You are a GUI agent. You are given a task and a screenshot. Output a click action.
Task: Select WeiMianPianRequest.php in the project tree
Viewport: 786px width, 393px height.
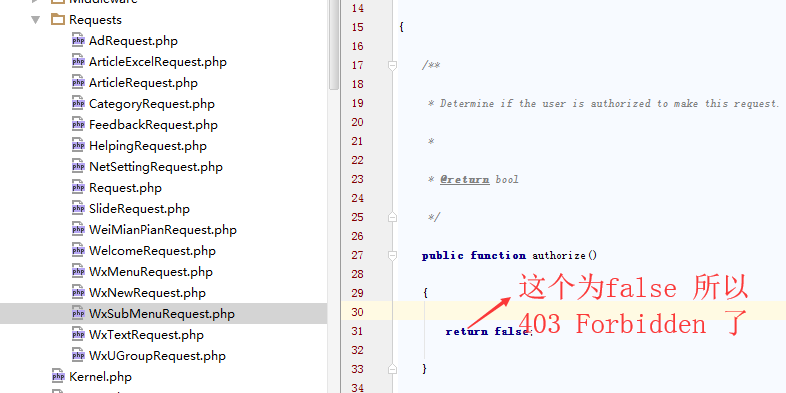tap(162, 230)
